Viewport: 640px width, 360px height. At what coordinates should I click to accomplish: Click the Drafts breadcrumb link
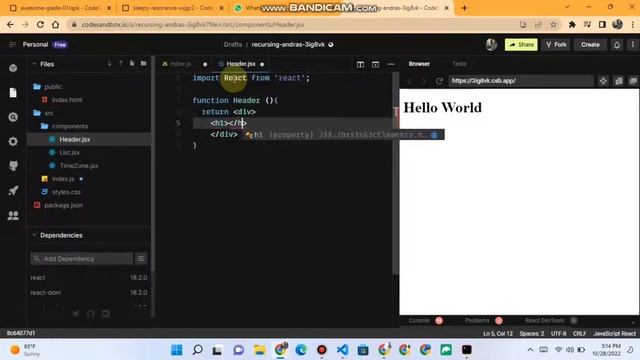(x=233, y=44)
